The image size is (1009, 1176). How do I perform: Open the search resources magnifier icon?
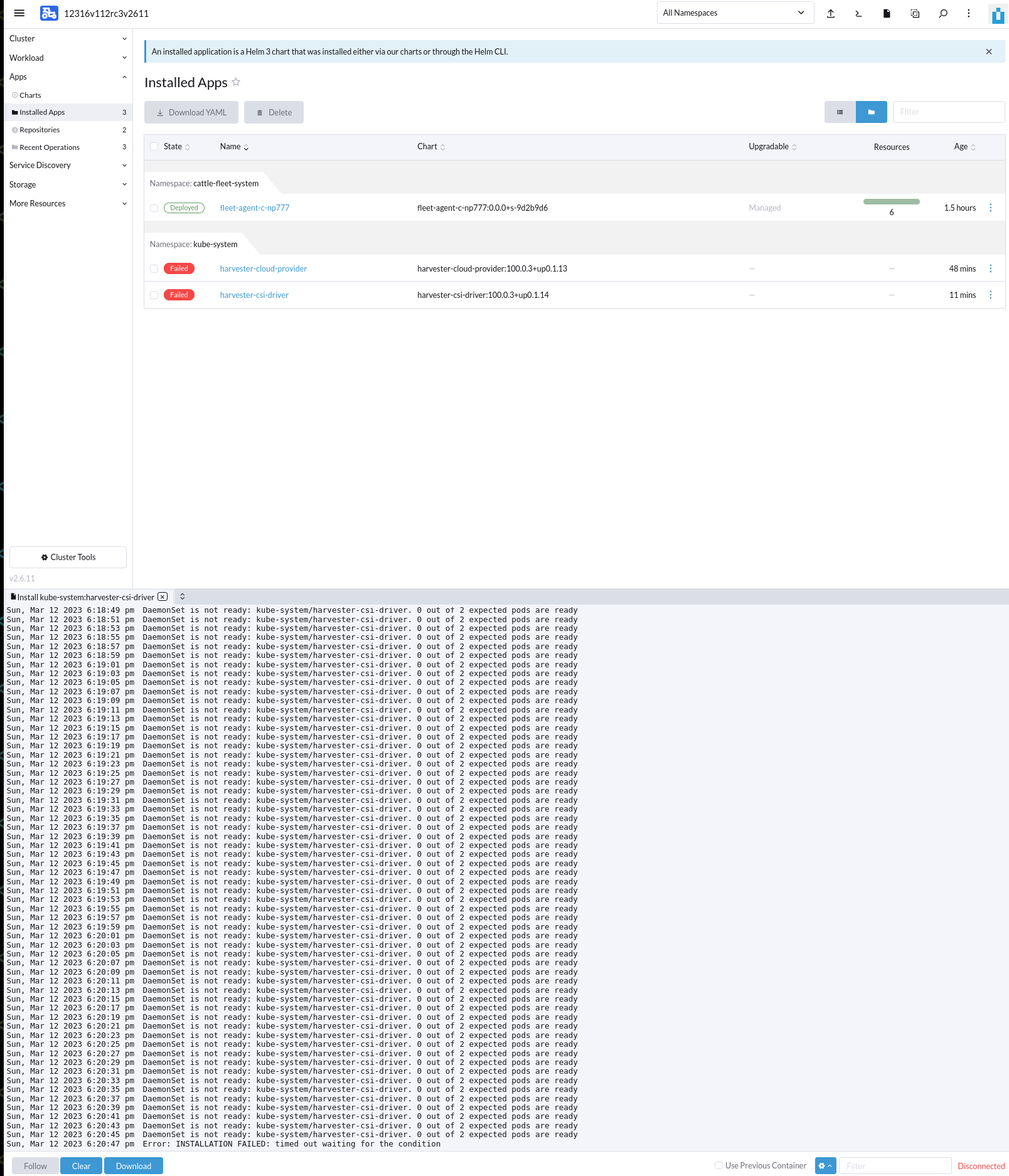[943, 13]
